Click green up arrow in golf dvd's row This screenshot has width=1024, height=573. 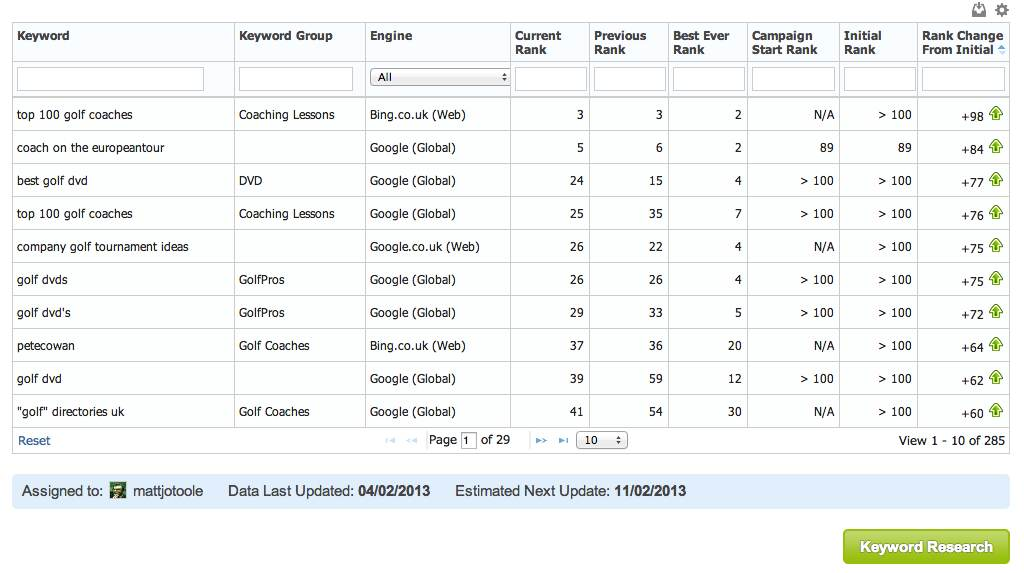(996, 311)
